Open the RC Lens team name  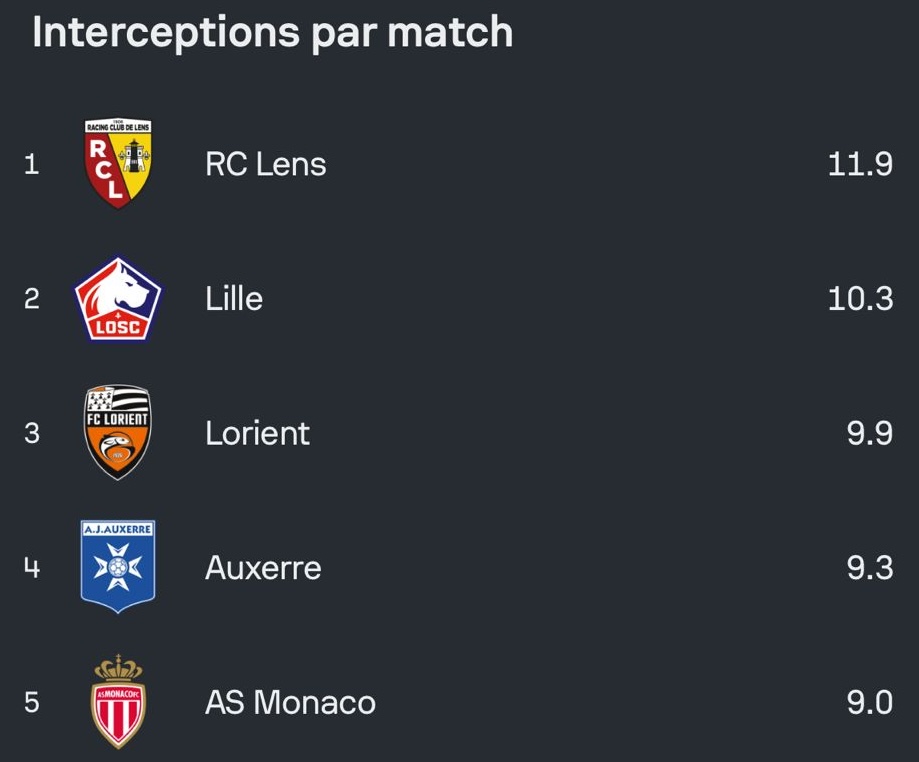pyautogui.click(x=265, y=164)
